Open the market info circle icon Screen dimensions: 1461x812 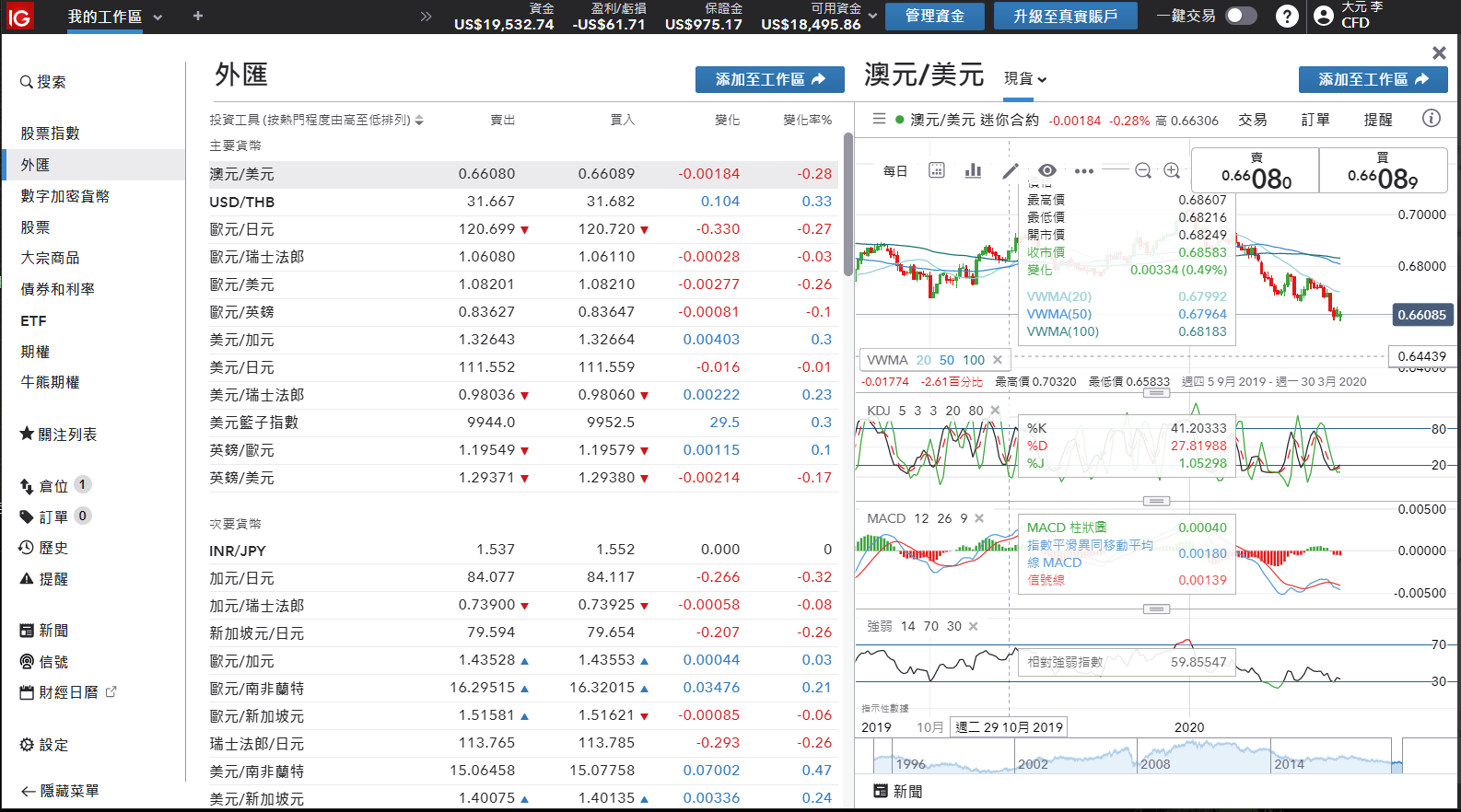1431,118
